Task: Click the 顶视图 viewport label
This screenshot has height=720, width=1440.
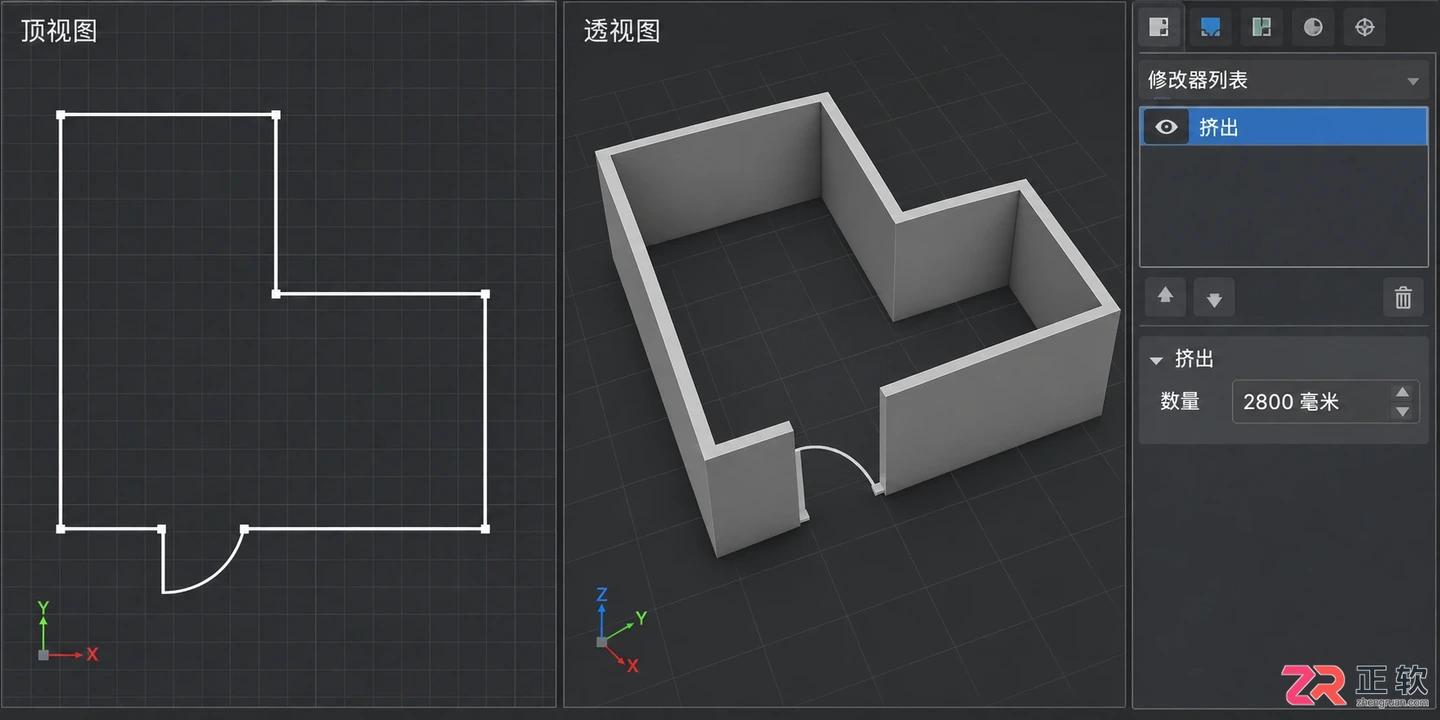Action: pos(59,31)
